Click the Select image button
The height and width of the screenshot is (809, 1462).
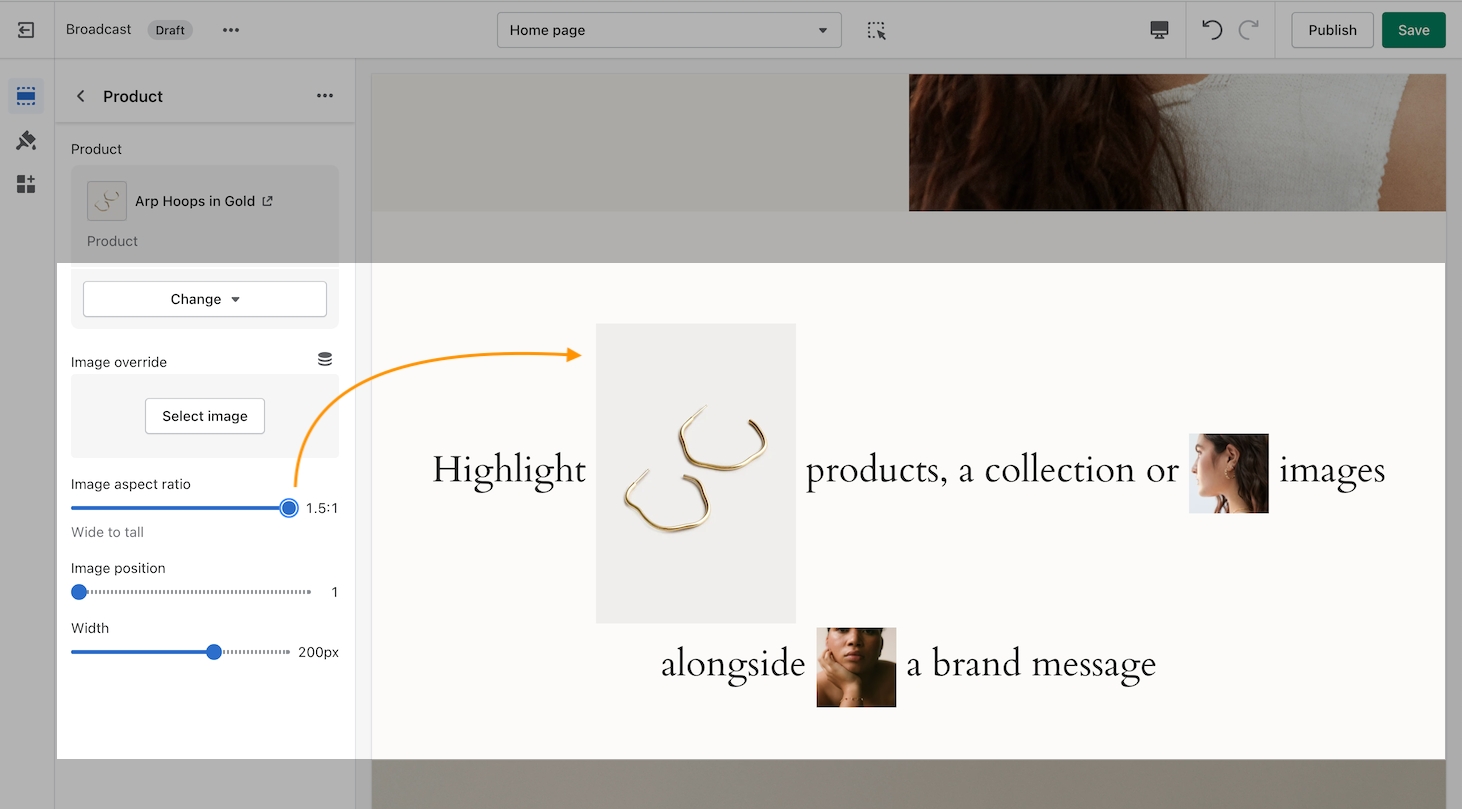click(x=205, y=416)
